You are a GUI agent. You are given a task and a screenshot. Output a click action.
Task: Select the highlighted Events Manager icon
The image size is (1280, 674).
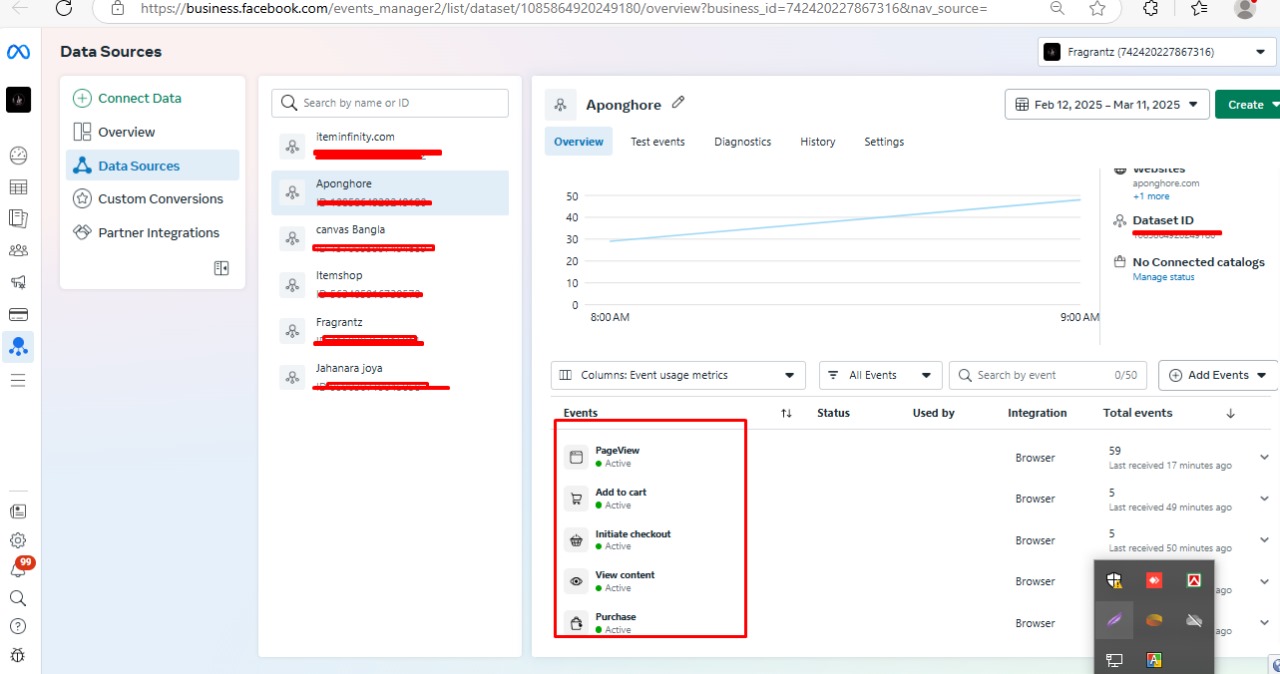coord(18,347)
